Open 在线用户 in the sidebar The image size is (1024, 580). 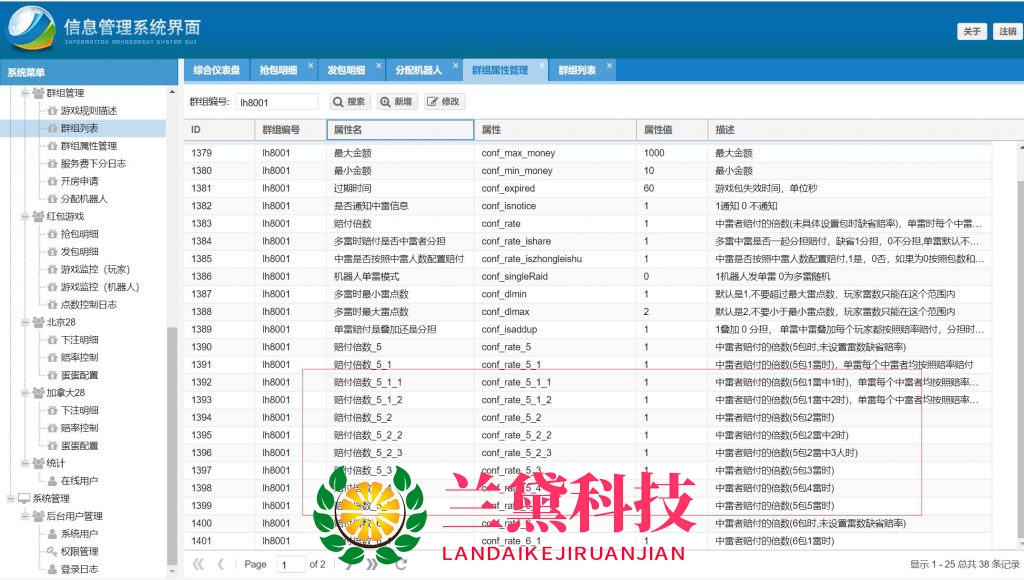[79, 481]
